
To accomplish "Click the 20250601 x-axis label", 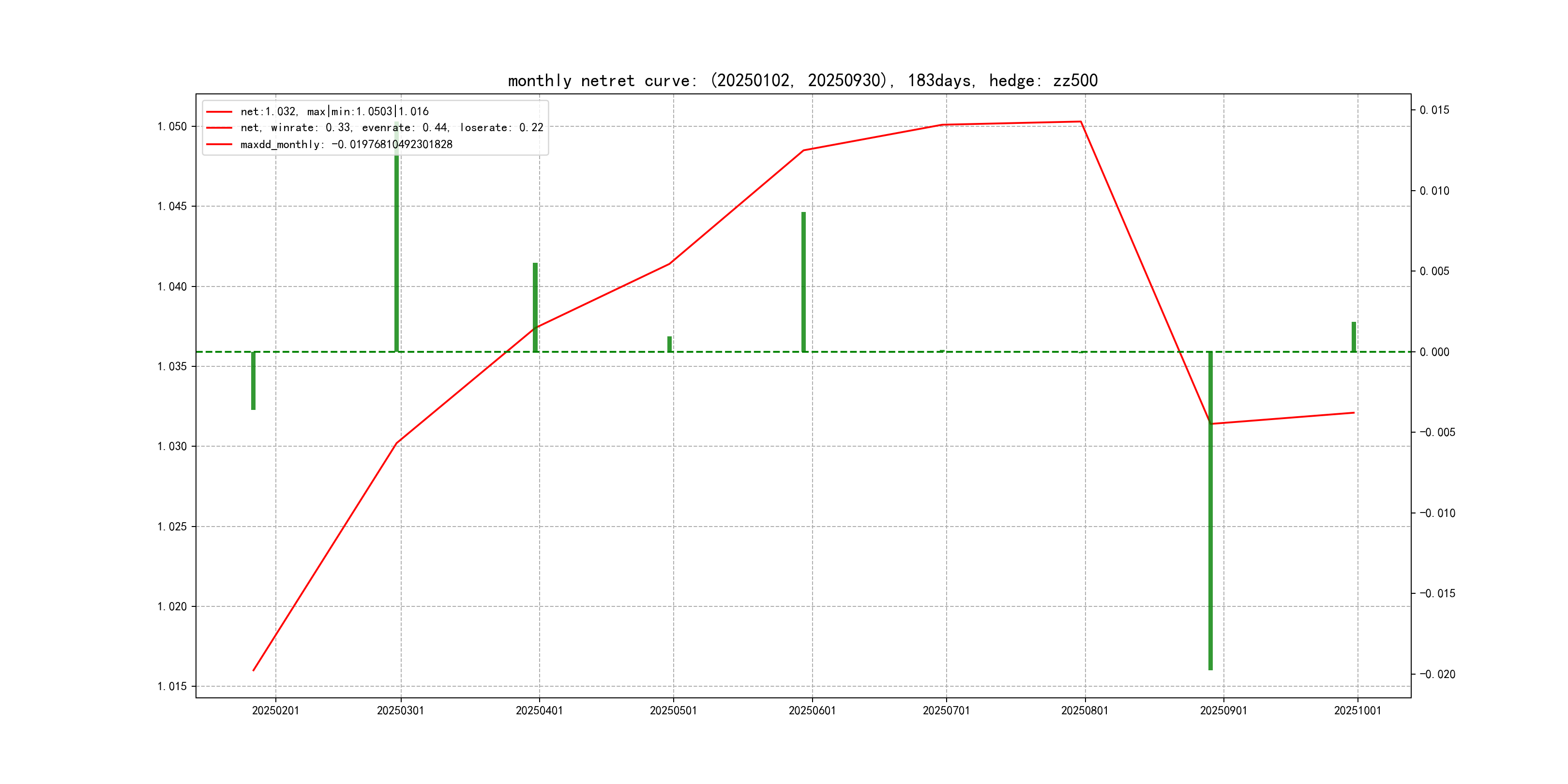I will tap(812, 710).
